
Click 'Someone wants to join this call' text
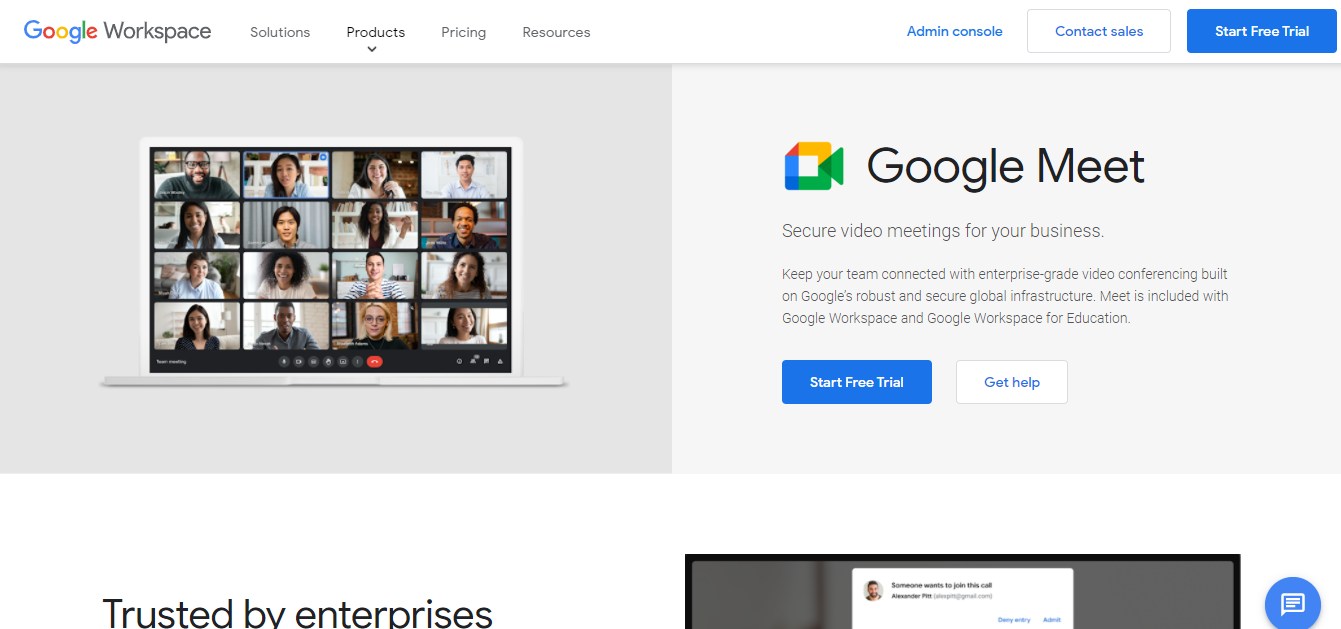point(941,585)
